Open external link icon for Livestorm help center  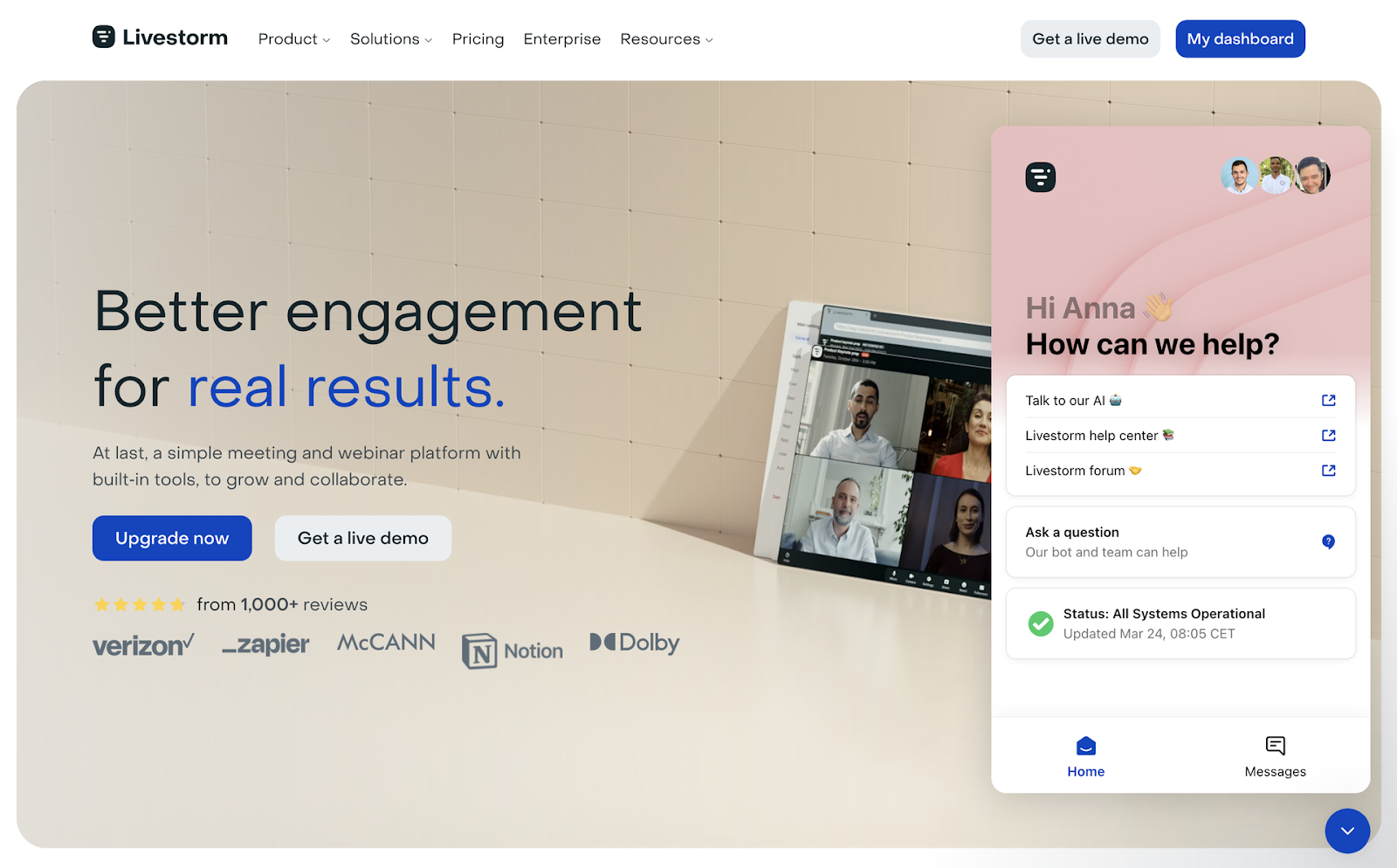tap(1328, 435)
